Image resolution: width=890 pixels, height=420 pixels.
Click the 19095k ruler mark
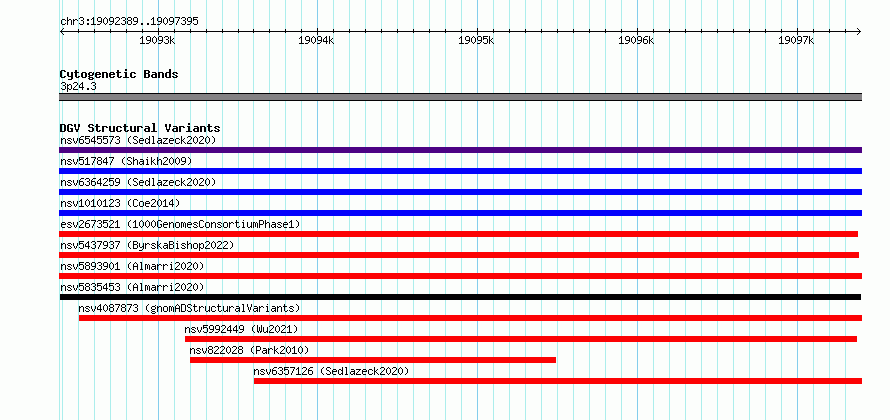[x=477, y=40]
